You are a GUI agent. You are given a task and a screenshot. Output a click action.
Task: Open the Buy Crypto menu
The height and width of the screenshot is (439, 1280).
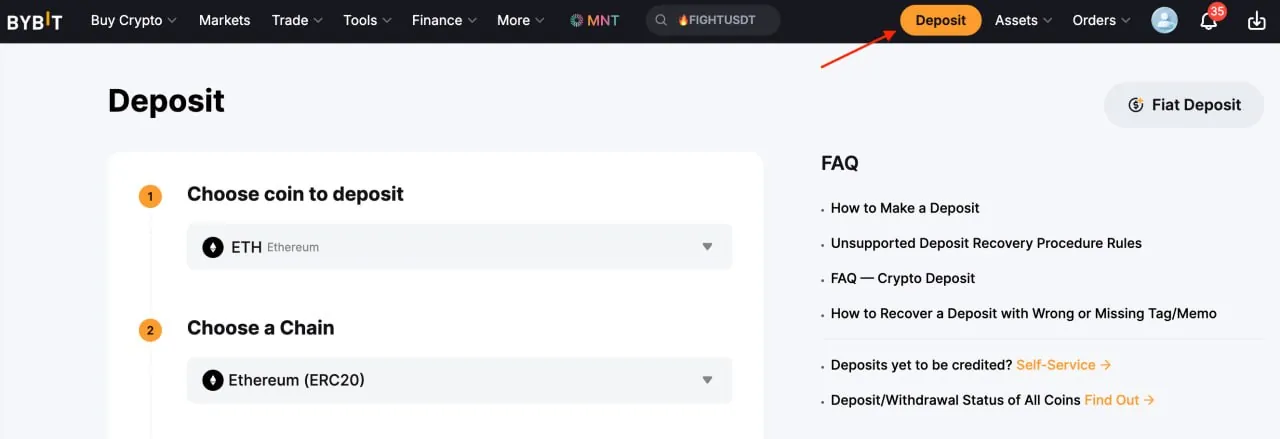133,20
